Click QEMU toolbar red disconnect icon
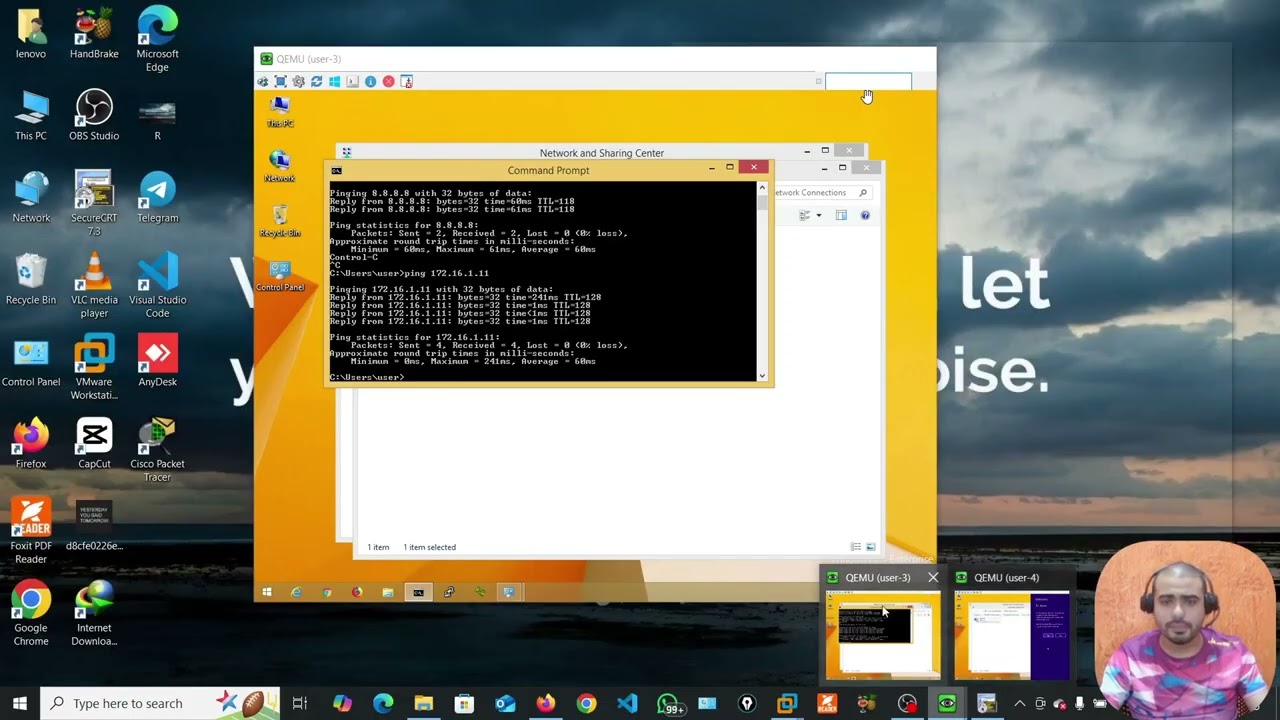The width and height of the screenshot is (1280, 720). pyautogui.click(x=388, y=82)
